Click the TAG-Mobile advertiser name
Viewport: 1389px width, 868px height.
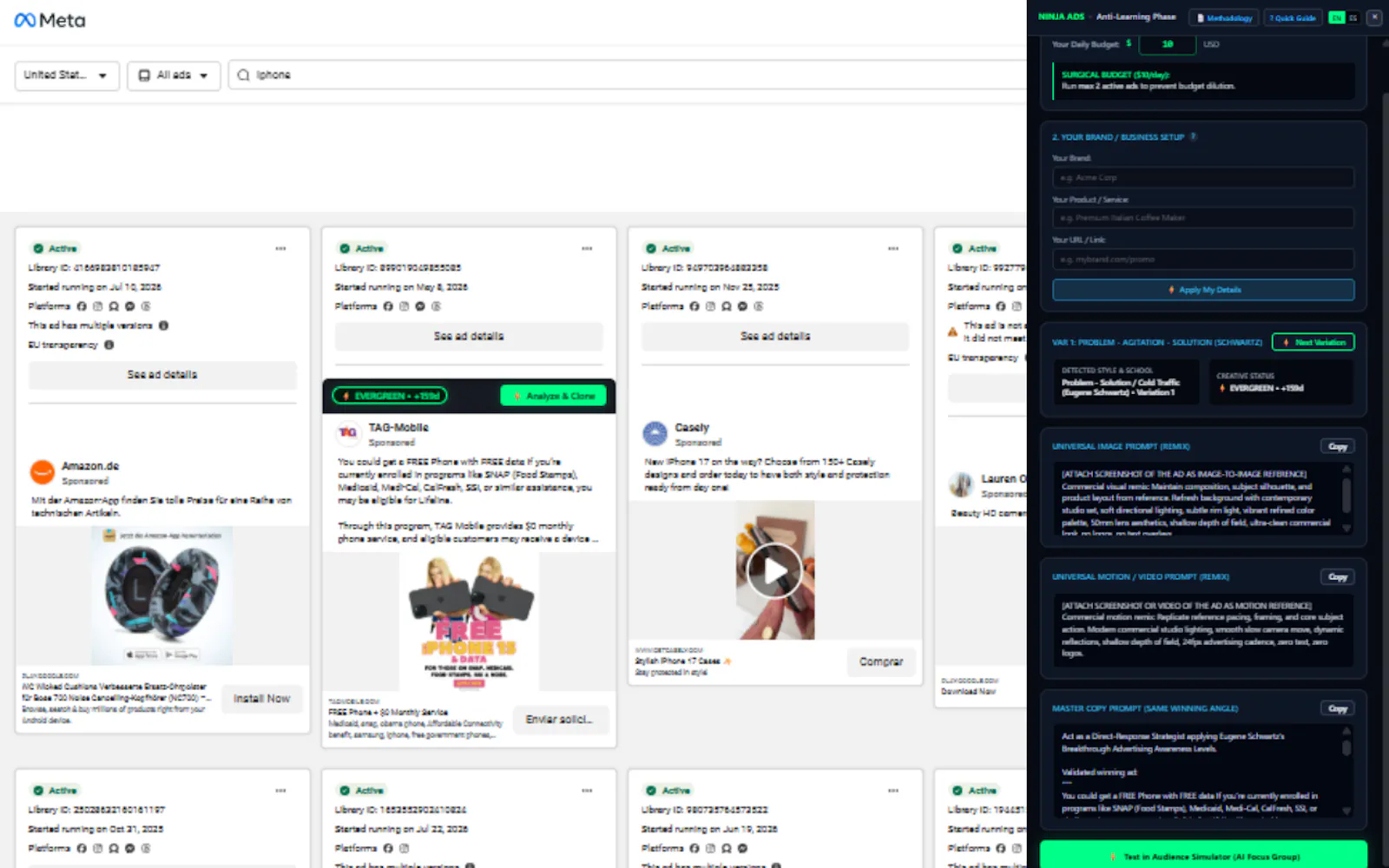tap(398, 427)
